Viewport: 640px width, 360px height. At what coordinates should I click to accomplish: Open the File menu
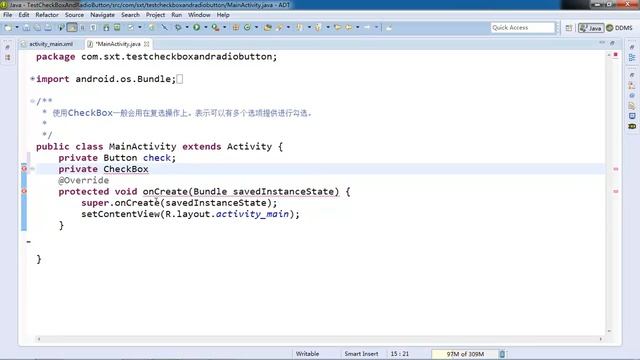[7, 15]
